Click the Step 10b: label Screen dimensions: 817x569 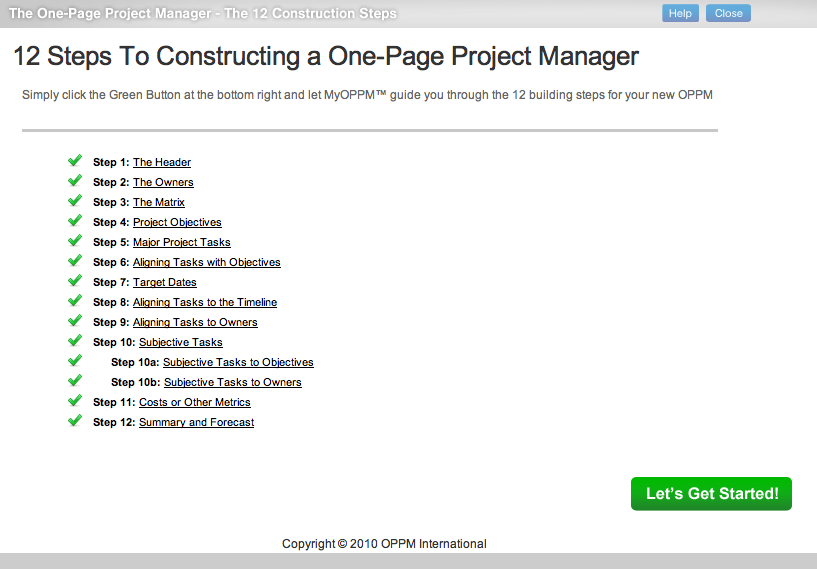135,382
